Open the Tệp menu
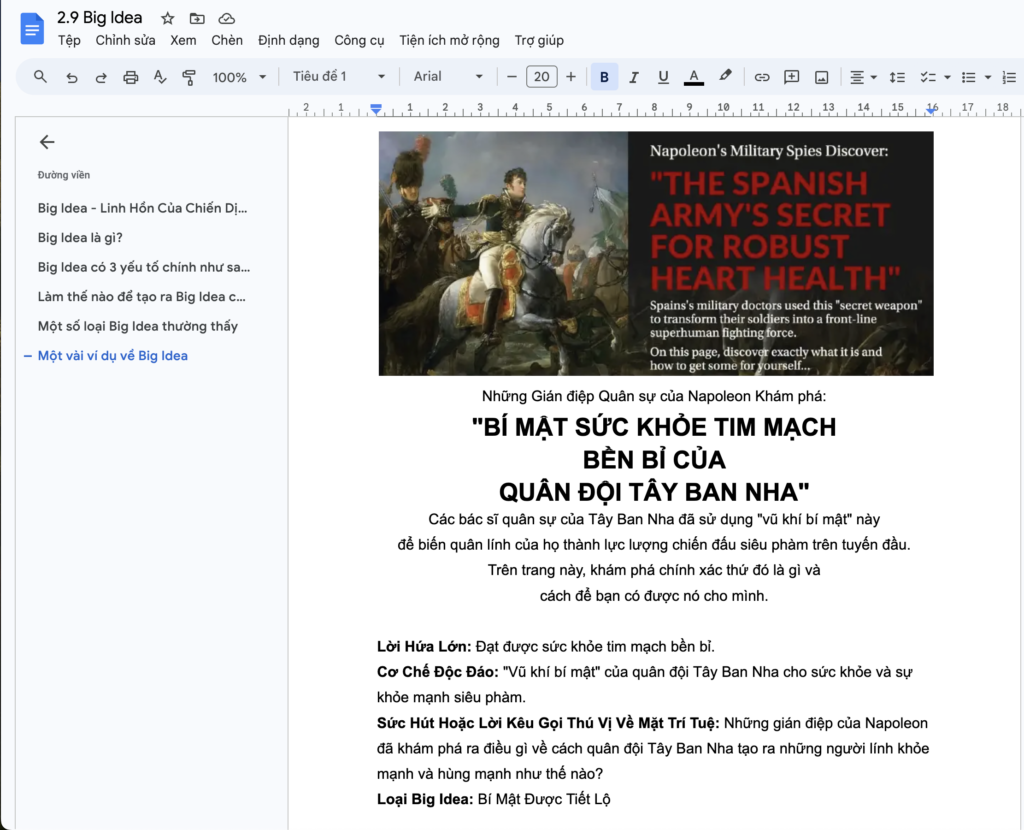Screen dimensions: 1024x830 pos(69,40)
